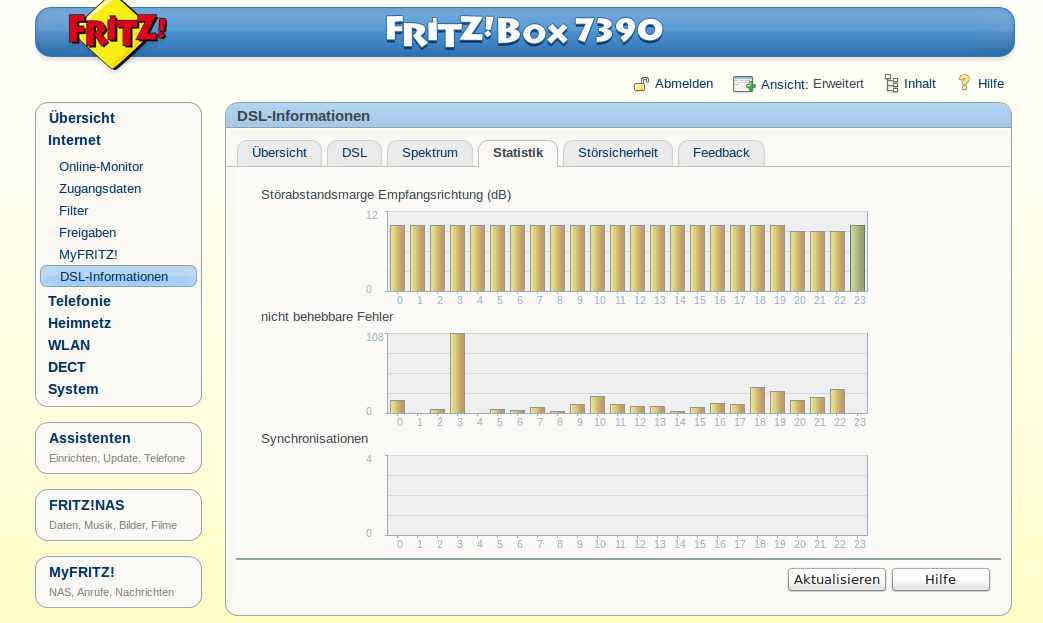1043x623 pixels.
Task: Go to the Feedback tab
Action: [721, 153]
